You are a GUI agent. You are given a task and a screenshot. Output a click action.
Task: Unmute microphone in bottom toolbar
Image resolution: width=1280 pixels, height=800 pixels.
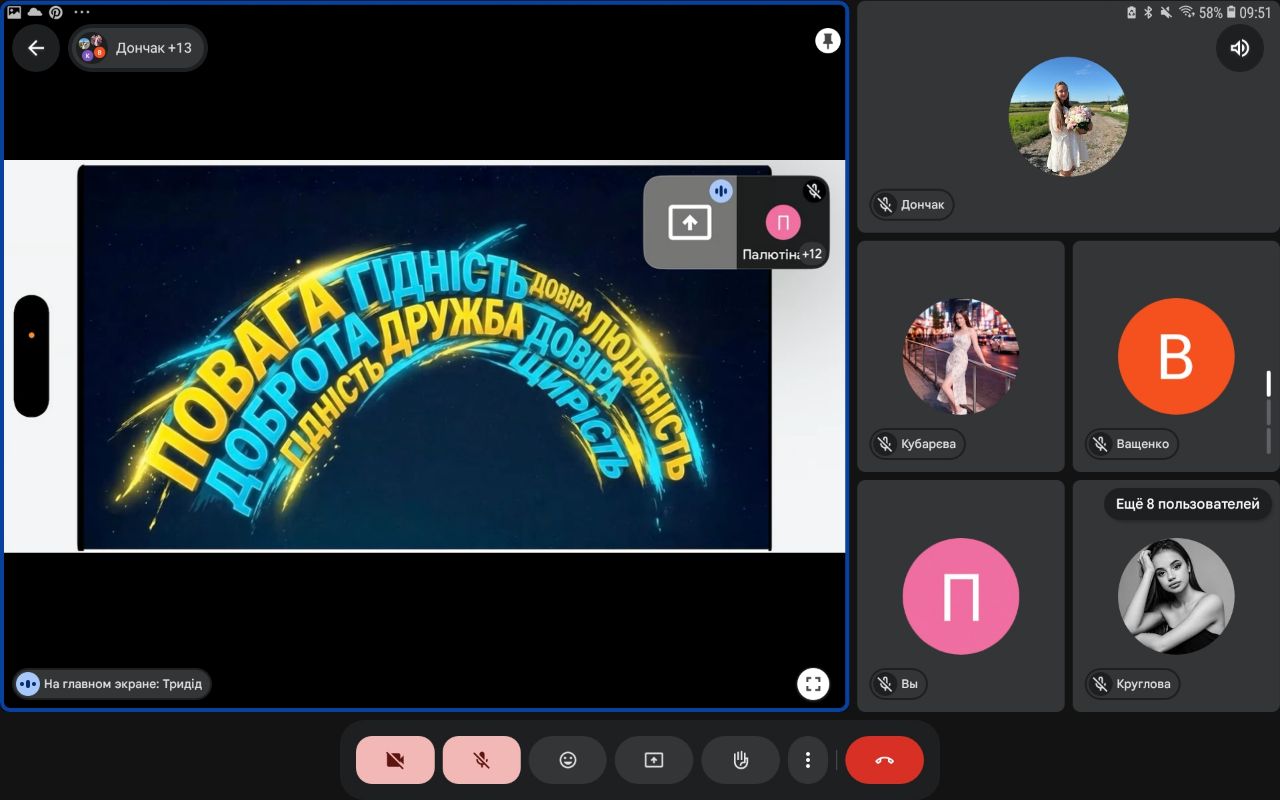482,760
